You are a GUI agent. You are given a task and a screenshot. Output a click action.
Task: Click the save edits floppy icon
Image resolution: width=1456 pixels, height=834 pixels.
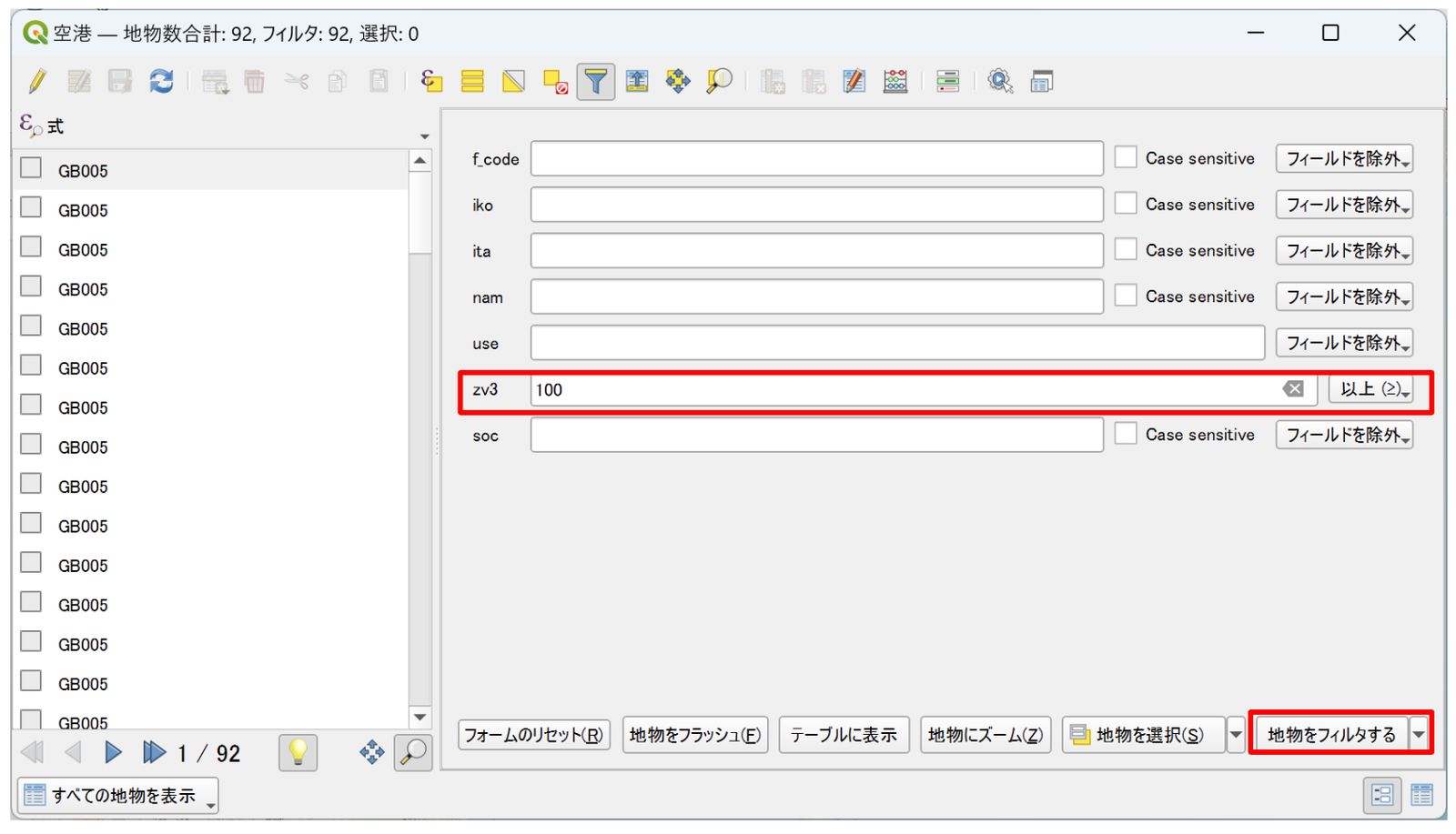(x=120, y=82)
